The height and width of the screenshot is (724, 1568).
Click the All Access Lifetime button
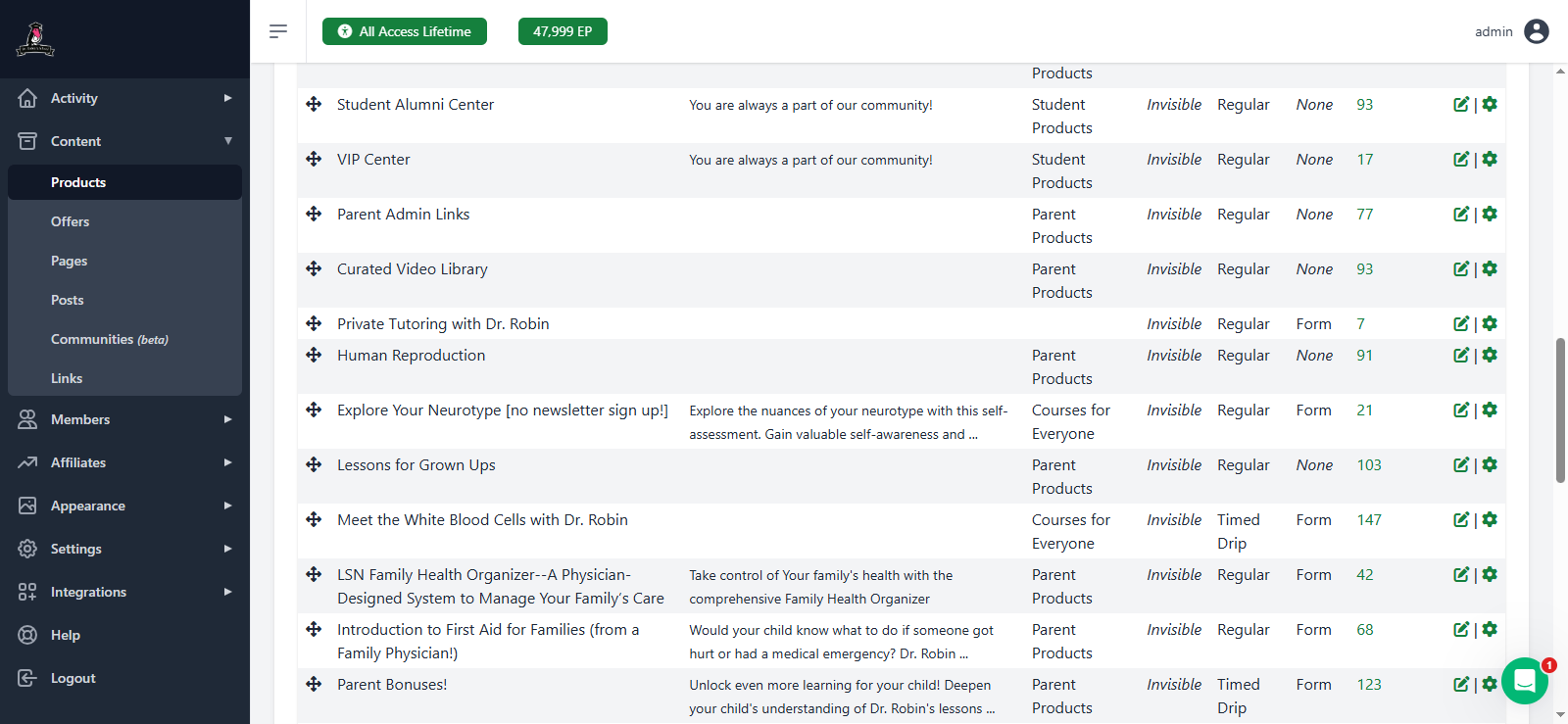[405, 31]
